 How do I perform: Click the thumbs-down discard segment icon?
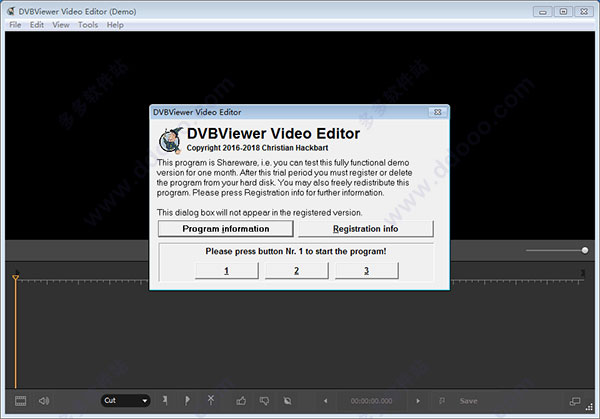[x=264, y=401]
